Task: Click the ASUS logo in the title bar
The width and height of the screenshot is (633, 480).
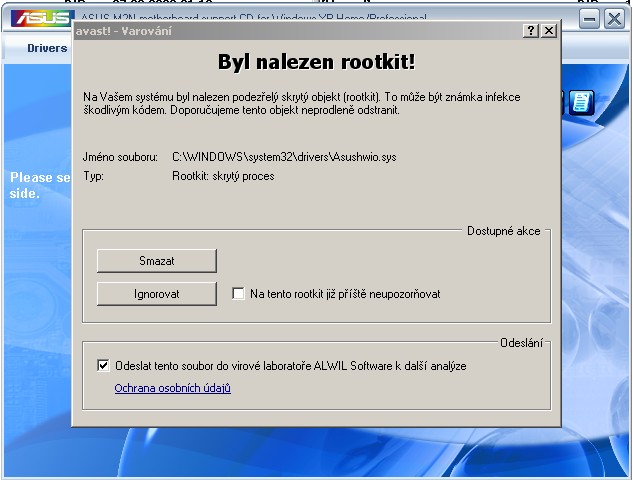Action: pyautogui.click(x=42, y=19)
